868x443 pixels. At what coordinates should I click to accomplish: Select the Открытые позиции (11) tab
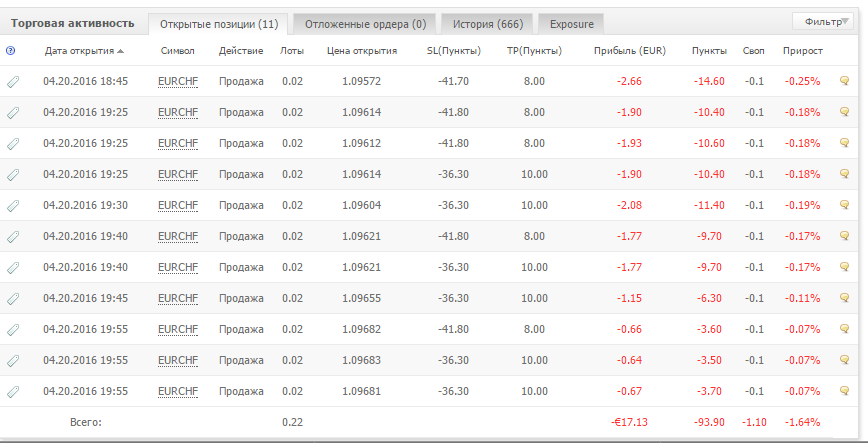219,24
